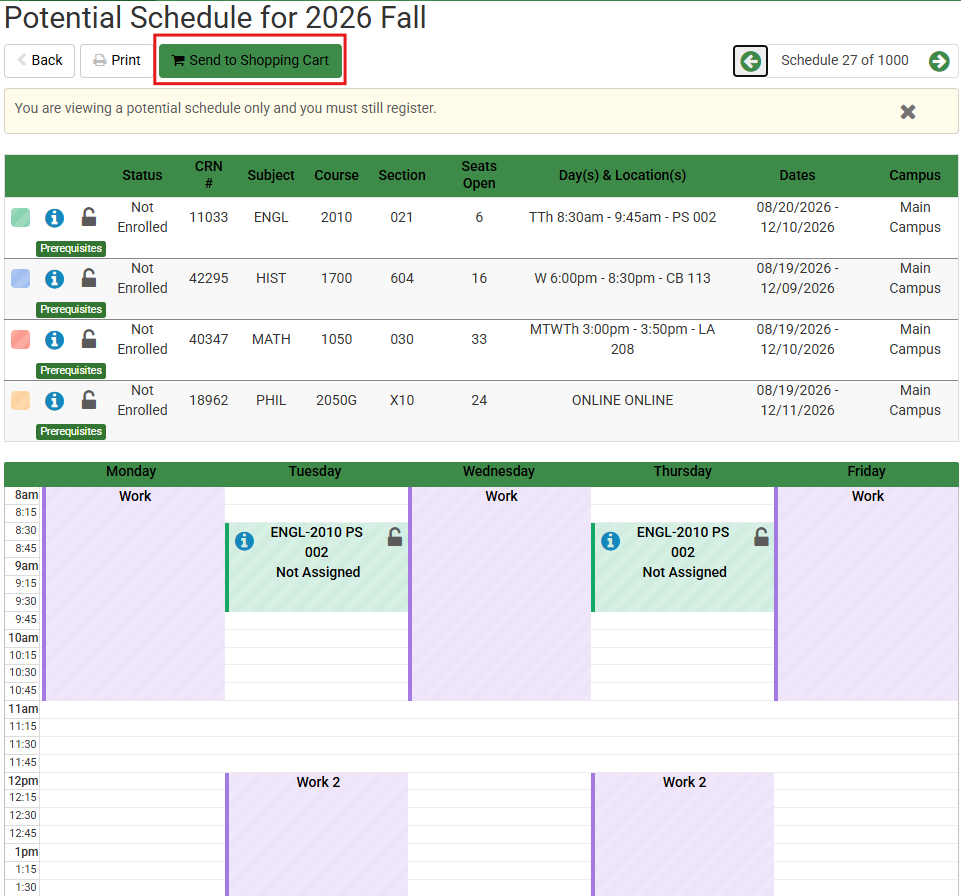Click MATH subject cell

click(x=271, y=340)
